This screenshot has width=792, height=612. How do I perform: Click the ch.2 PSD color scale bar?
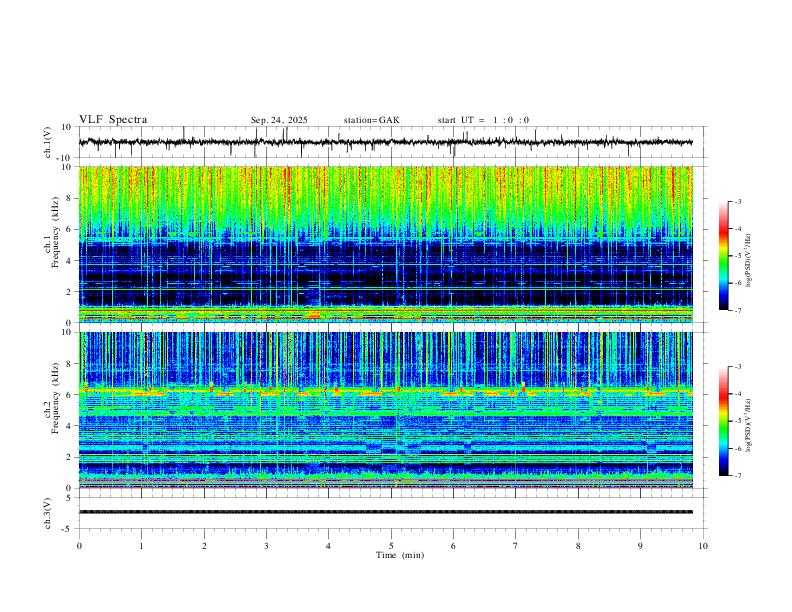(723, 421)
